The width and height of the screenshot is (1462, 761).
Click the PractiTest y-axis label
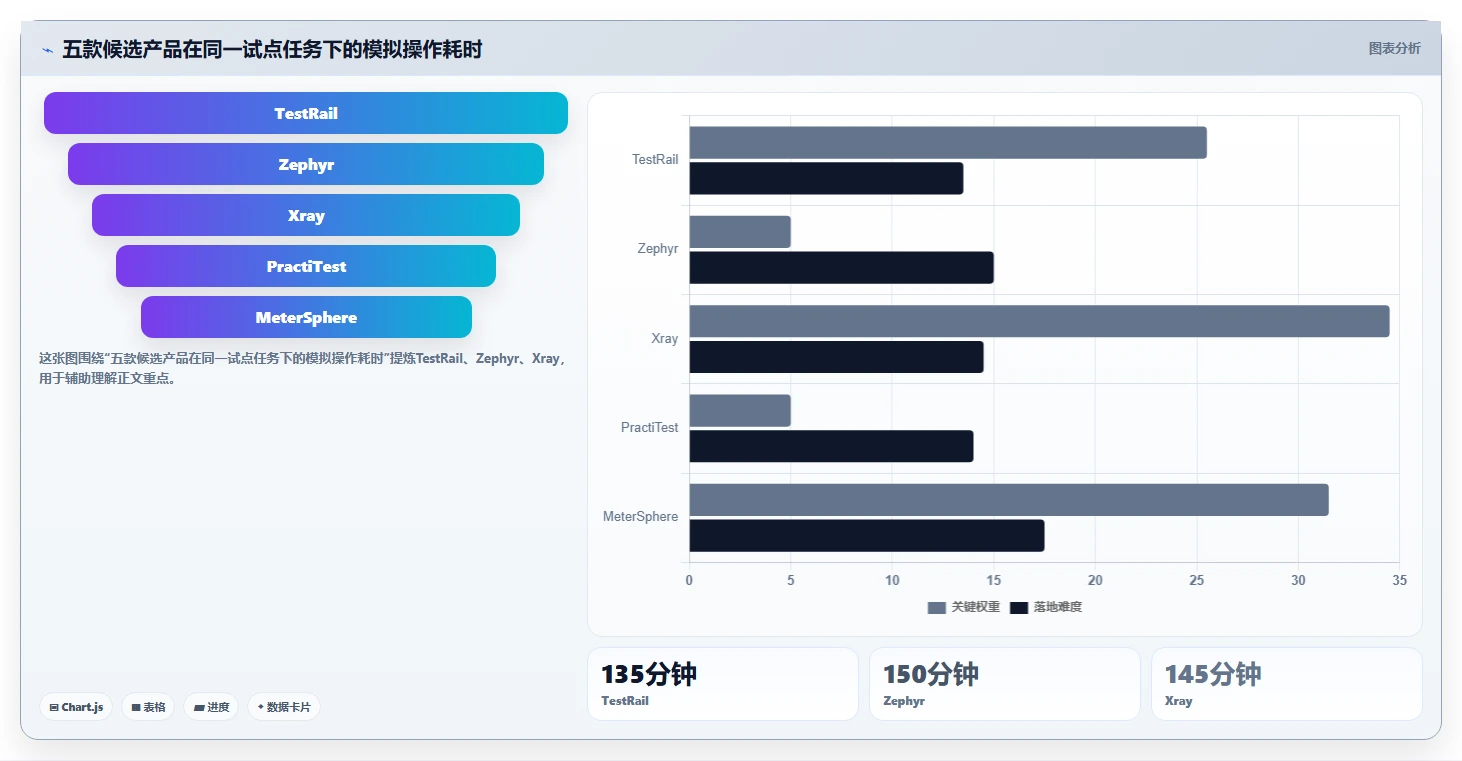650,427
